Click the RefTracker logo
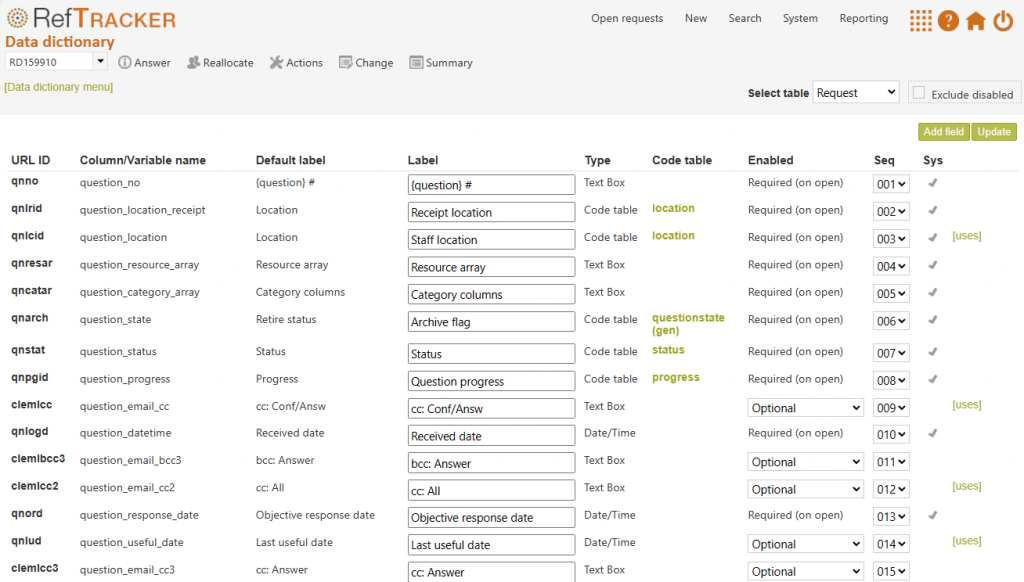The height and width of the screenshot is (582, 1024). coord(91,18)
